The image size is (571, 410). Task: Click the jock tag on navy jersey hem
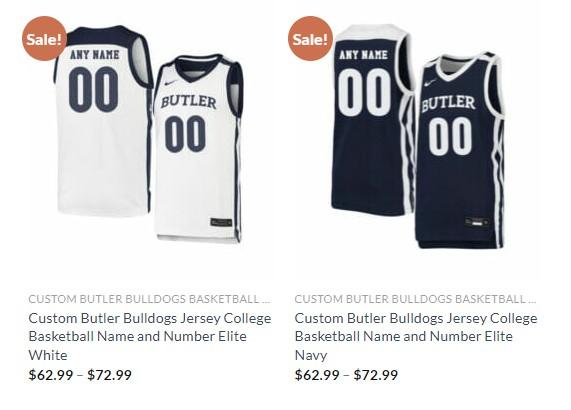[x=477, y=222]
